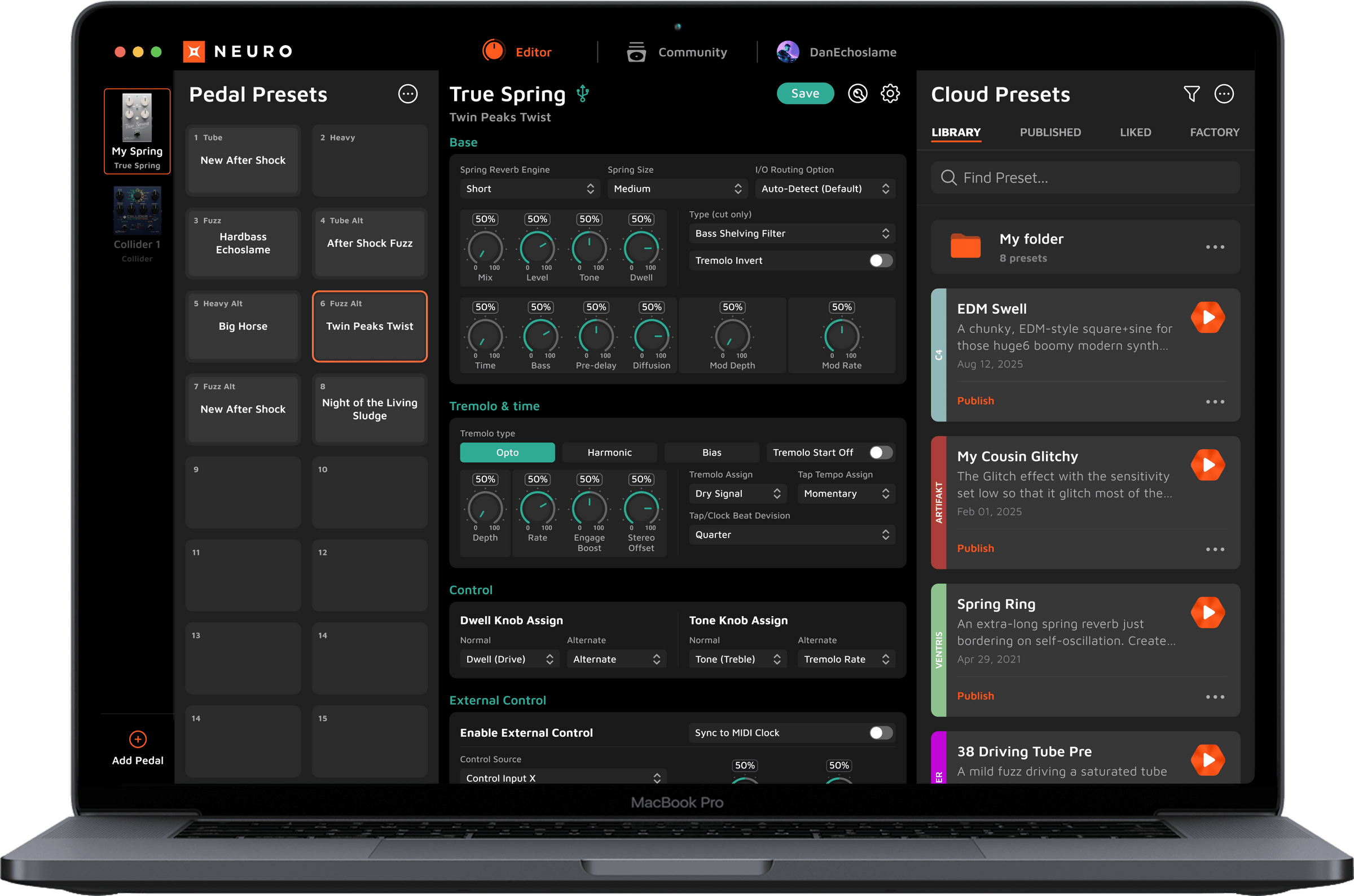Screen dimensions: 1354x896
Task: Click the Find Preset search field
Action: coord(1085,178)
